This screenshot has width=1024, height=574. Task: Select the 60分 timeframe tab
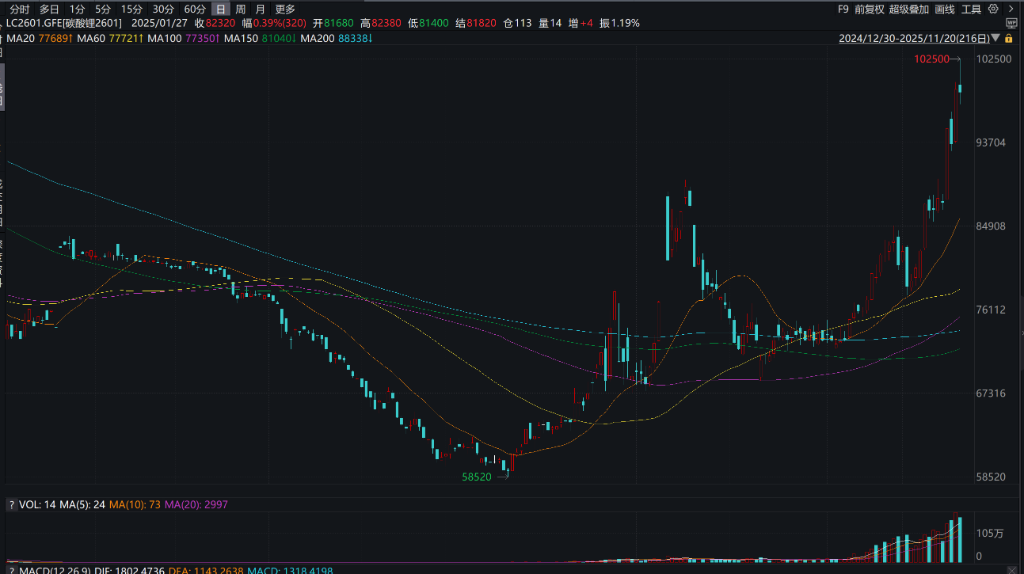pyautogui.click(x=194, y=9)
